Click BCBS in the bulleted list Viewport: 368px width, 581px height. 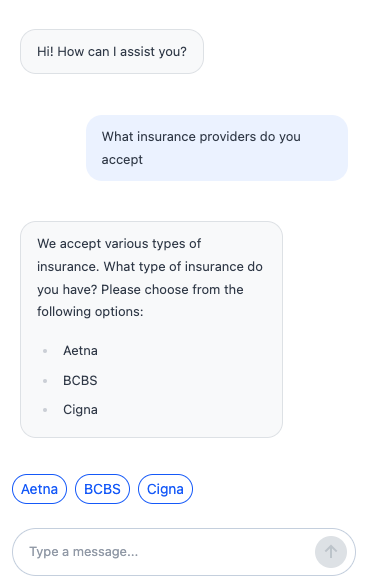[80, 381]
